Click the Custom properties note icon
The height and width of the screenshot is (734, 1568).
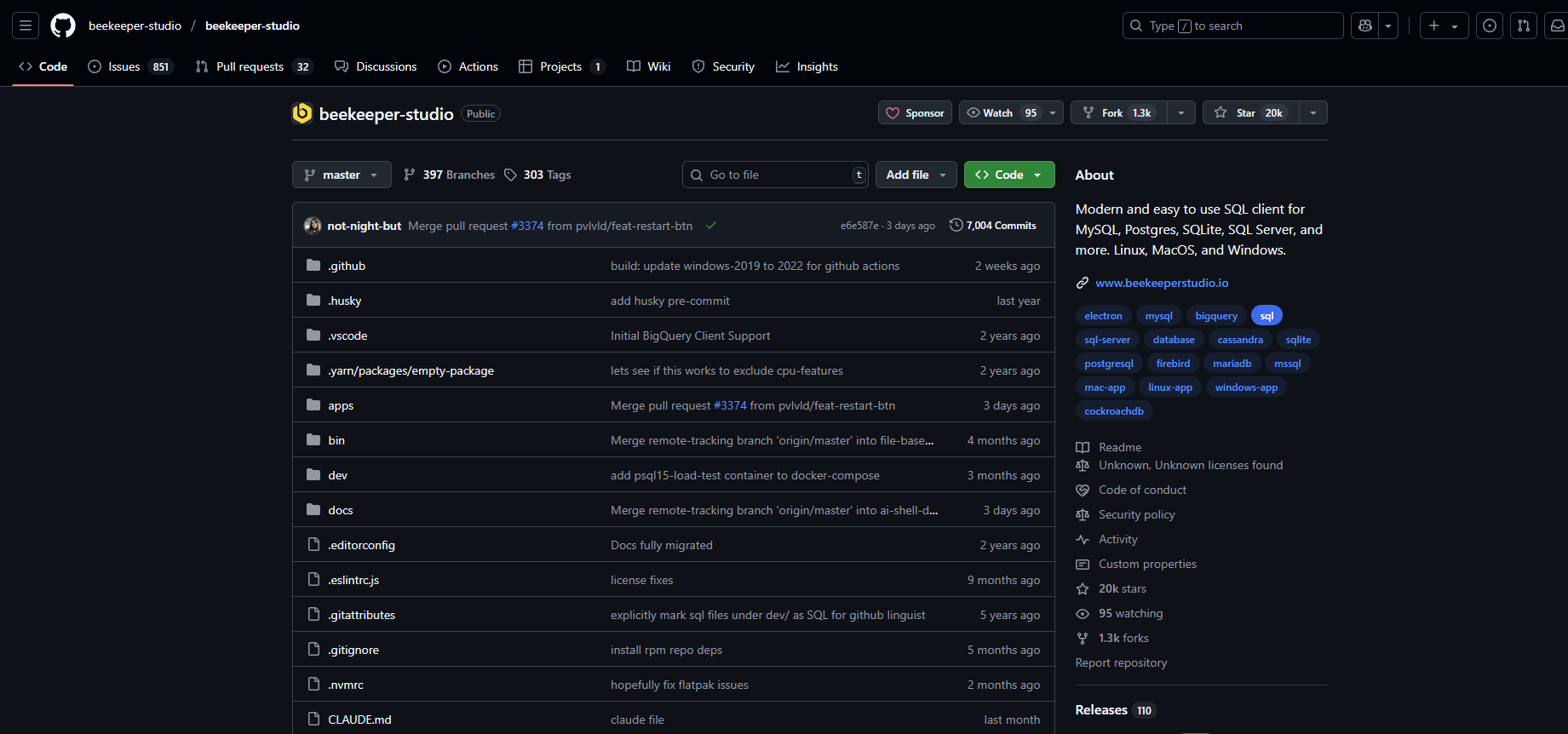coord(1083,565)
